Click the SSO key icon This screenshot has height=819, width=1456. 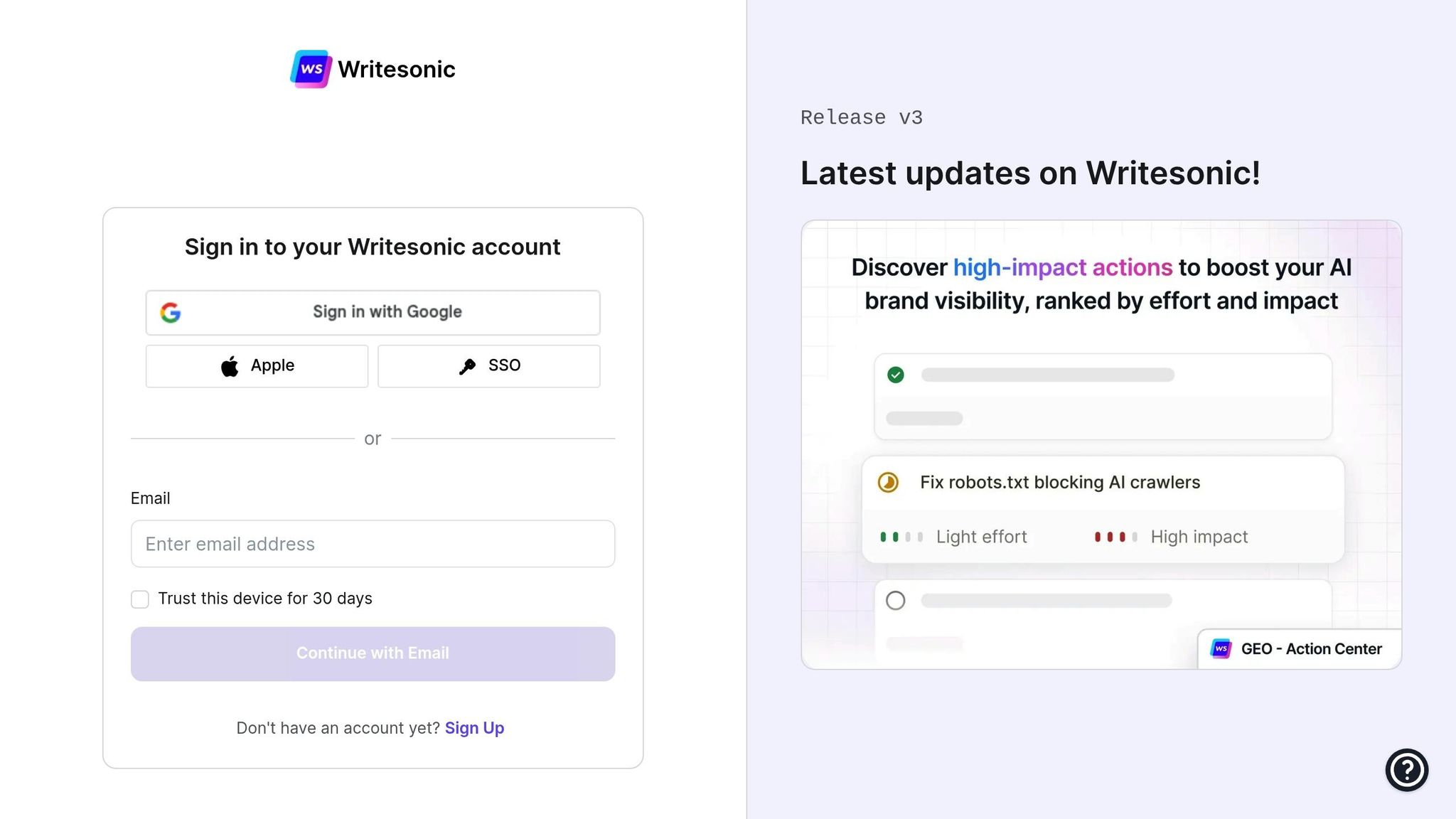point(467,366)
